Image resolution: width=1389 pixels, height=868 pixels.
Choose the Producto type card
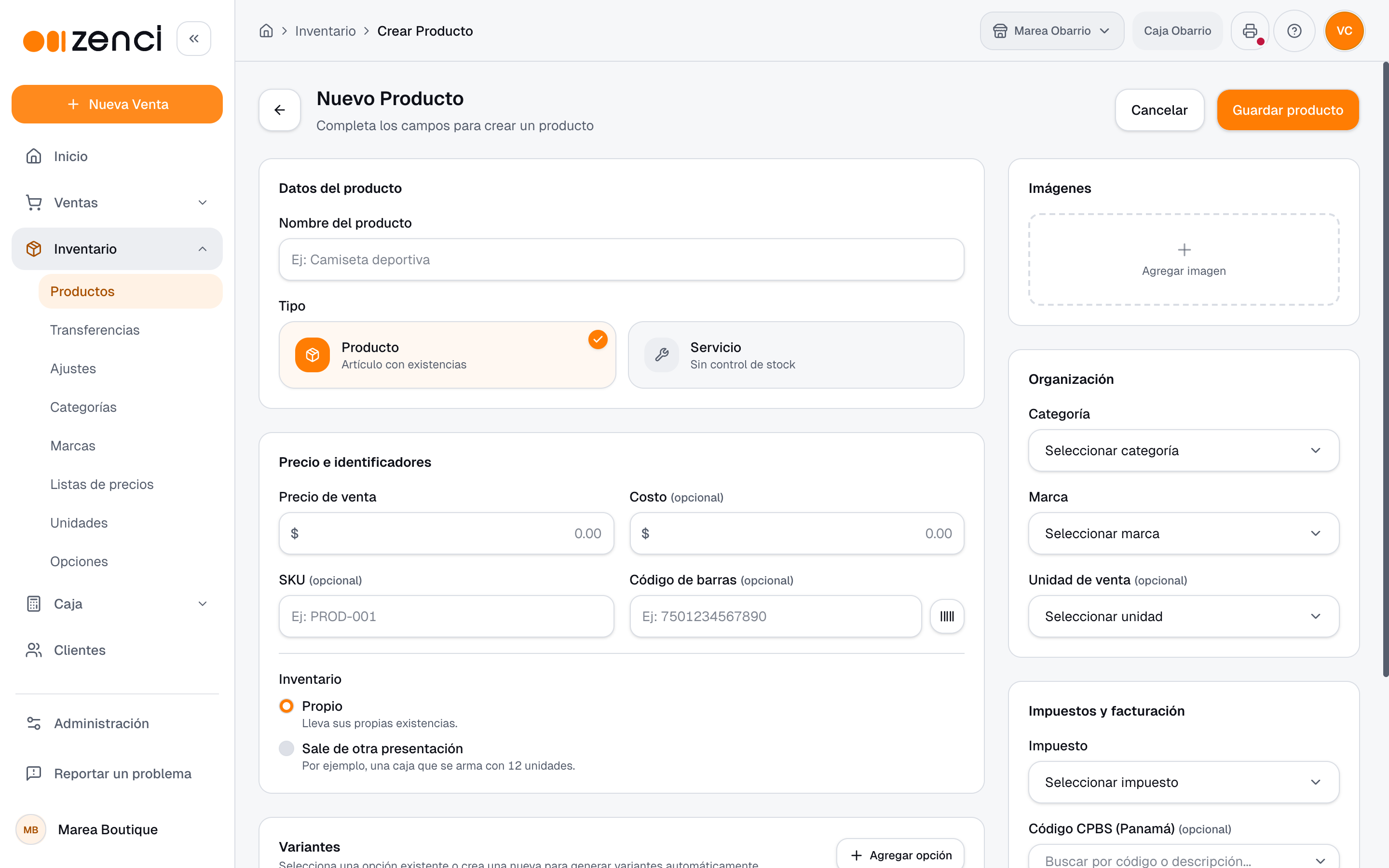click(447, 355)
